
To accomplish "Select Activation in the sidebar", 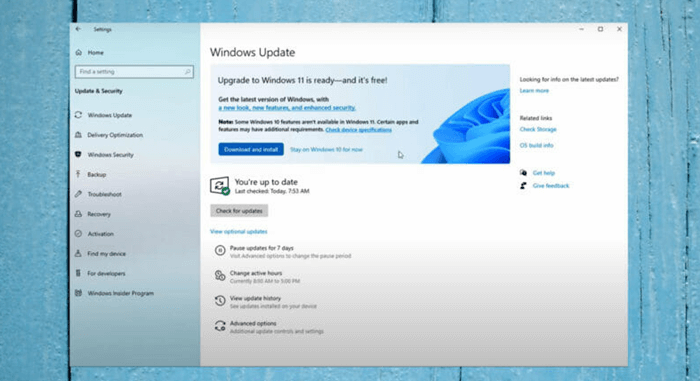I will pyautogui.click(x=100, y=234).
